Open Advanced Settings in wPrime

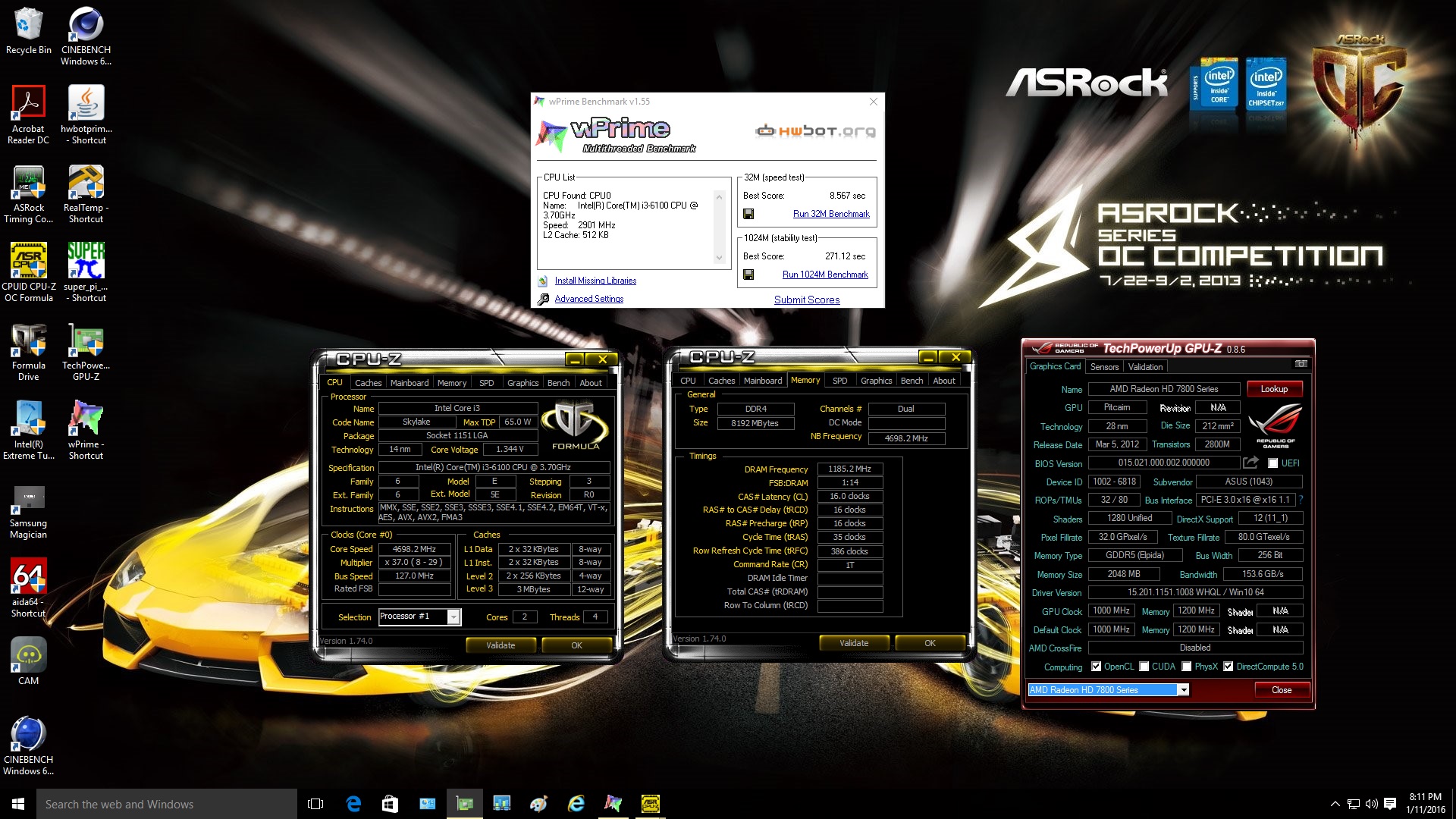(588, 299)
